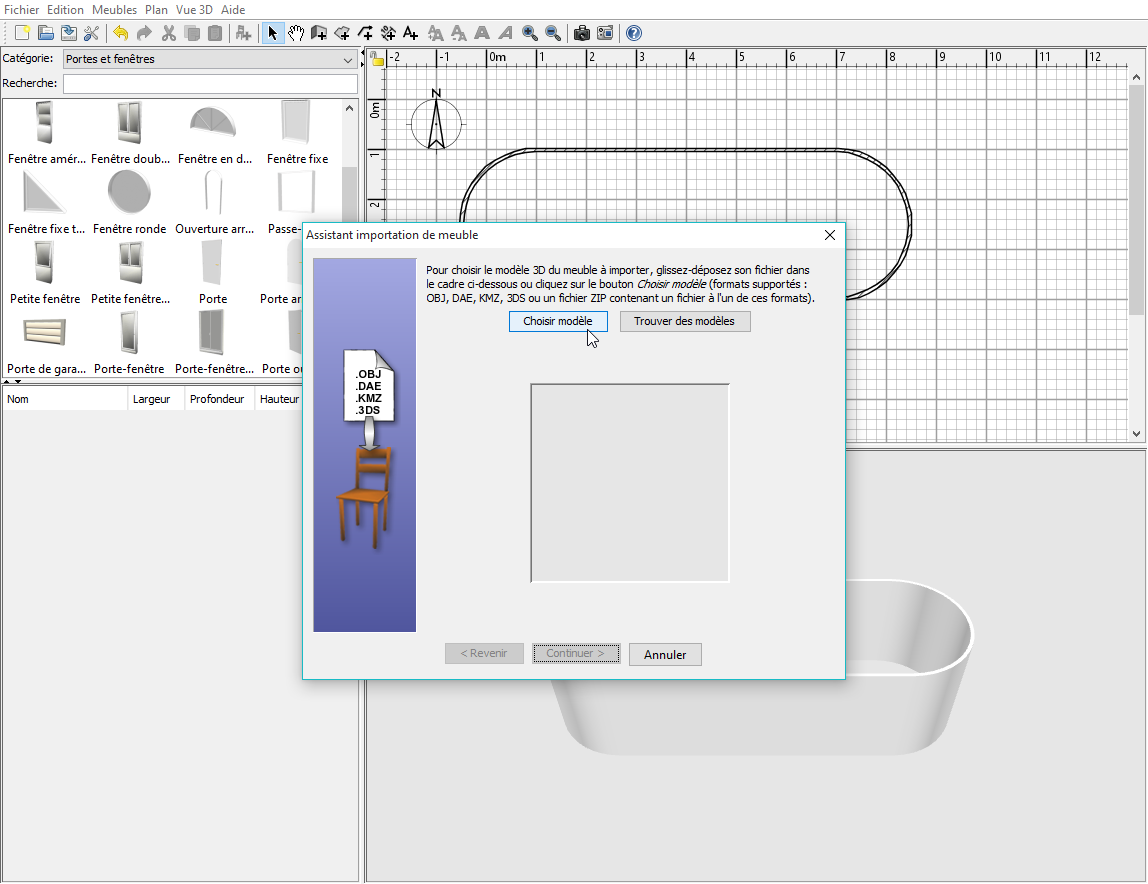Open Preferences with the tools icon
1148x884 pixels.
click(x=91, y=33)
